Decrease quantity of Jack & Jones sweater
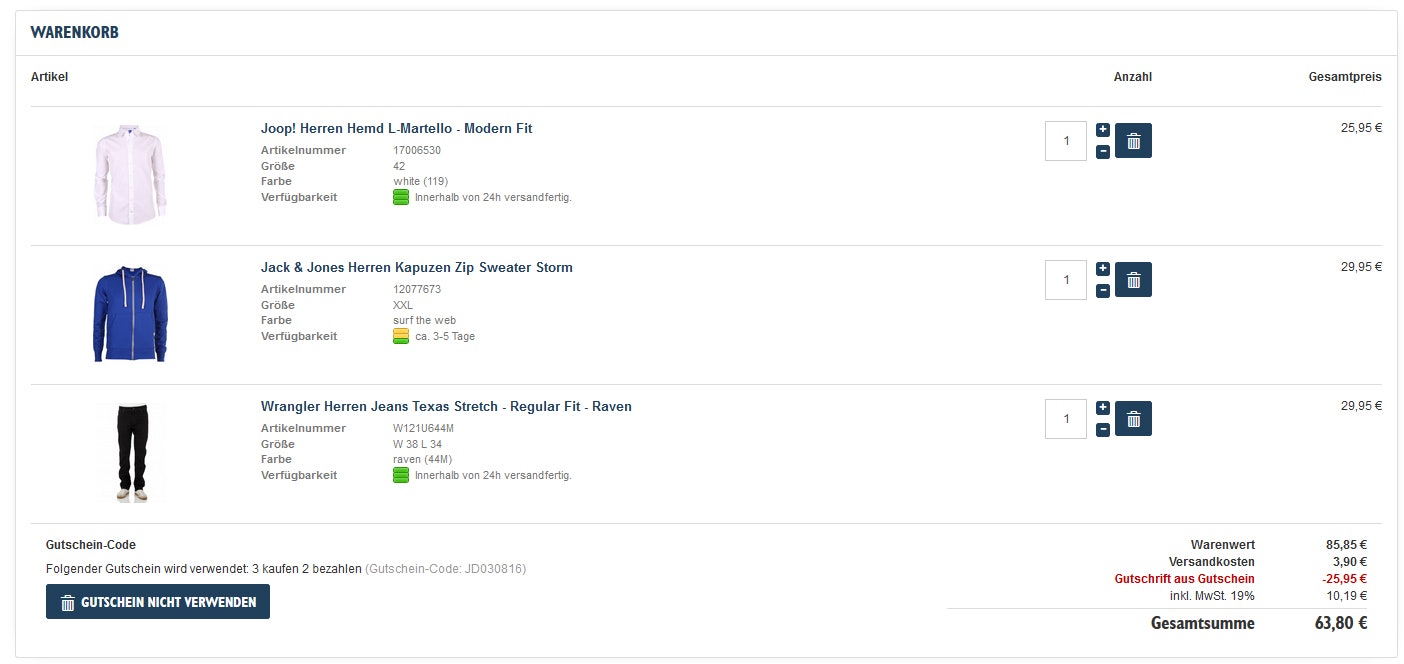 pos(1103,291)
